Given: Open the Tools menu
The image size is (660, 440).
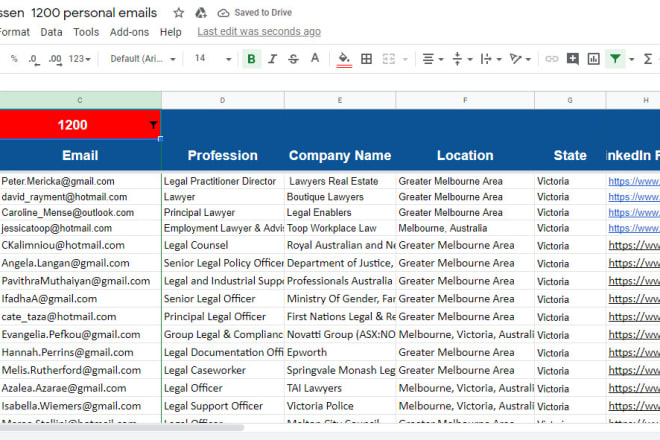Looking at the screenshot, I should pyautogui.click(x=86, y=32).
